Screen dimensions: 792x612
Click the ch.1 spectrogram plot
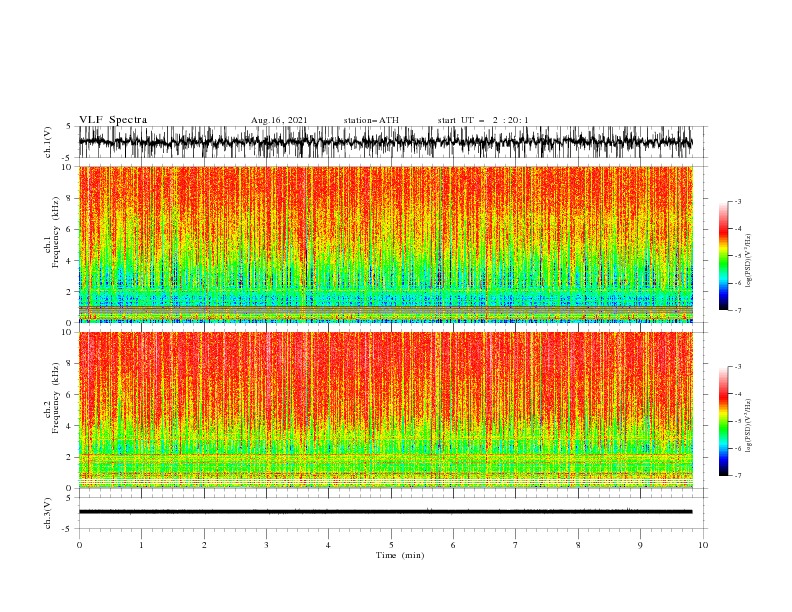click(x=386, y=244)
